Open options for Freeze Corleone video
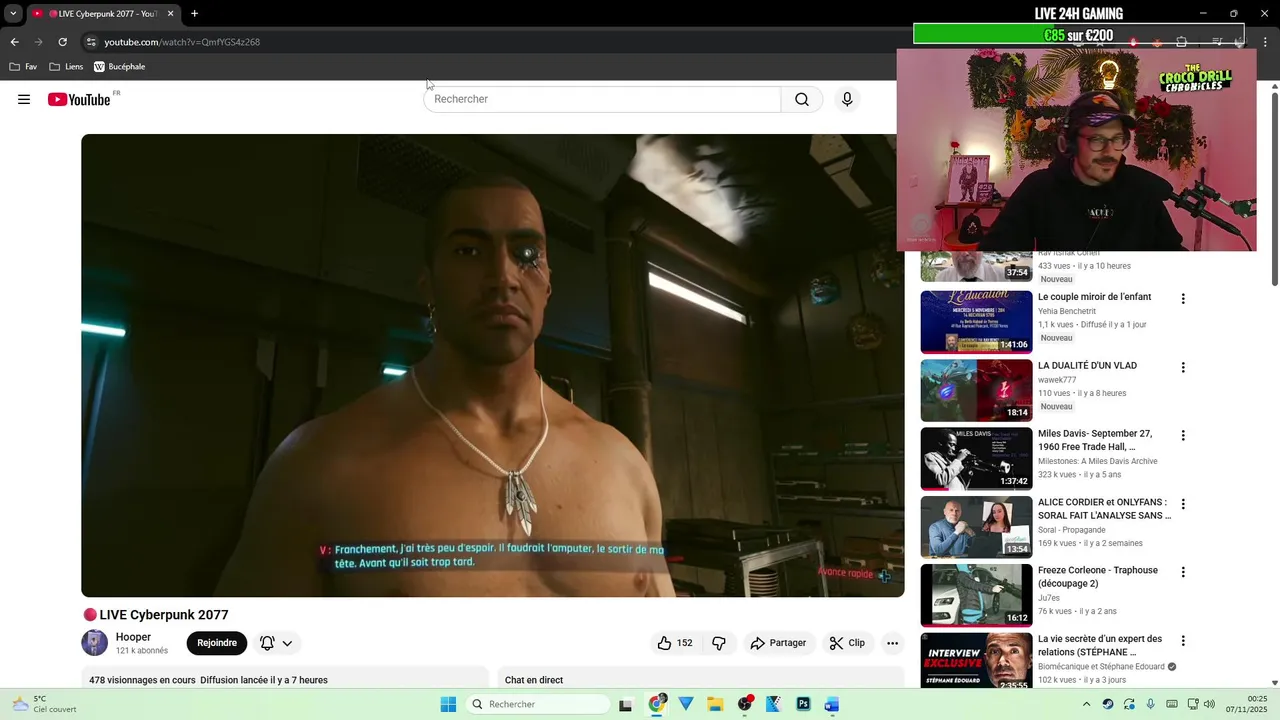Image resolution: width=1280 pixels, height=720 pixels. tap(1183, 573)
